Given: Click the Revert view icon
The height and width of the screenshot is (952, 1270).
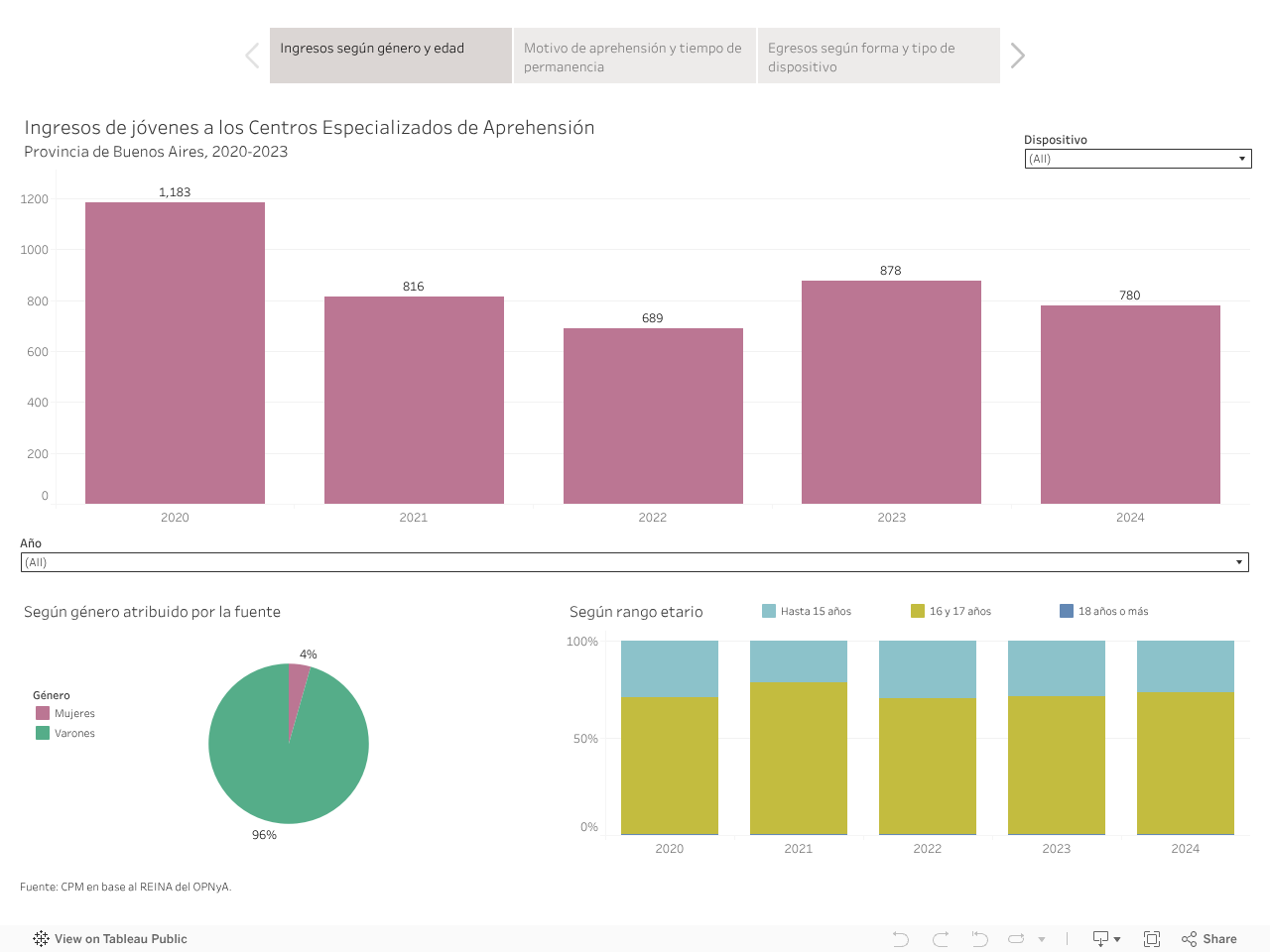Looking at the screenshot, I should 979,939.
